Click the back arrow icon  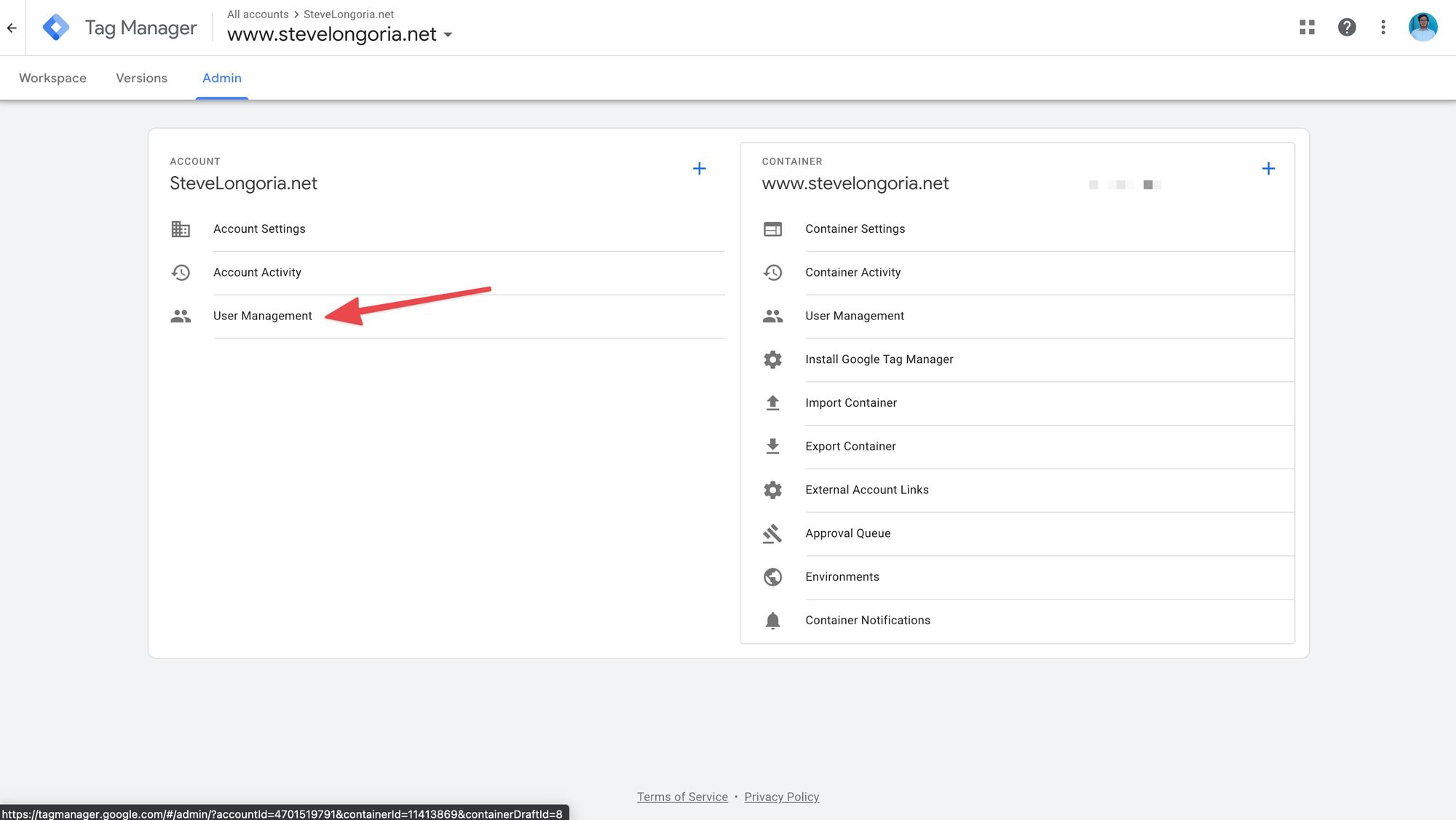12,28
